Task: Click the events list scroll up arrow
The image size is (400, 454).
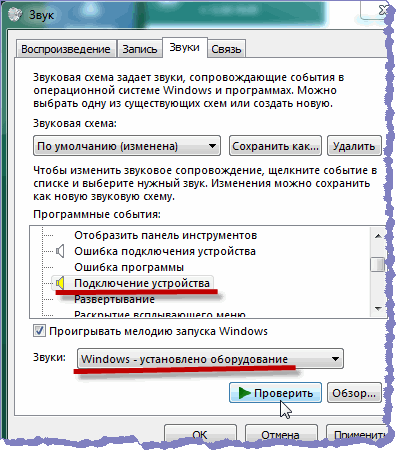Action: [378, 236]
